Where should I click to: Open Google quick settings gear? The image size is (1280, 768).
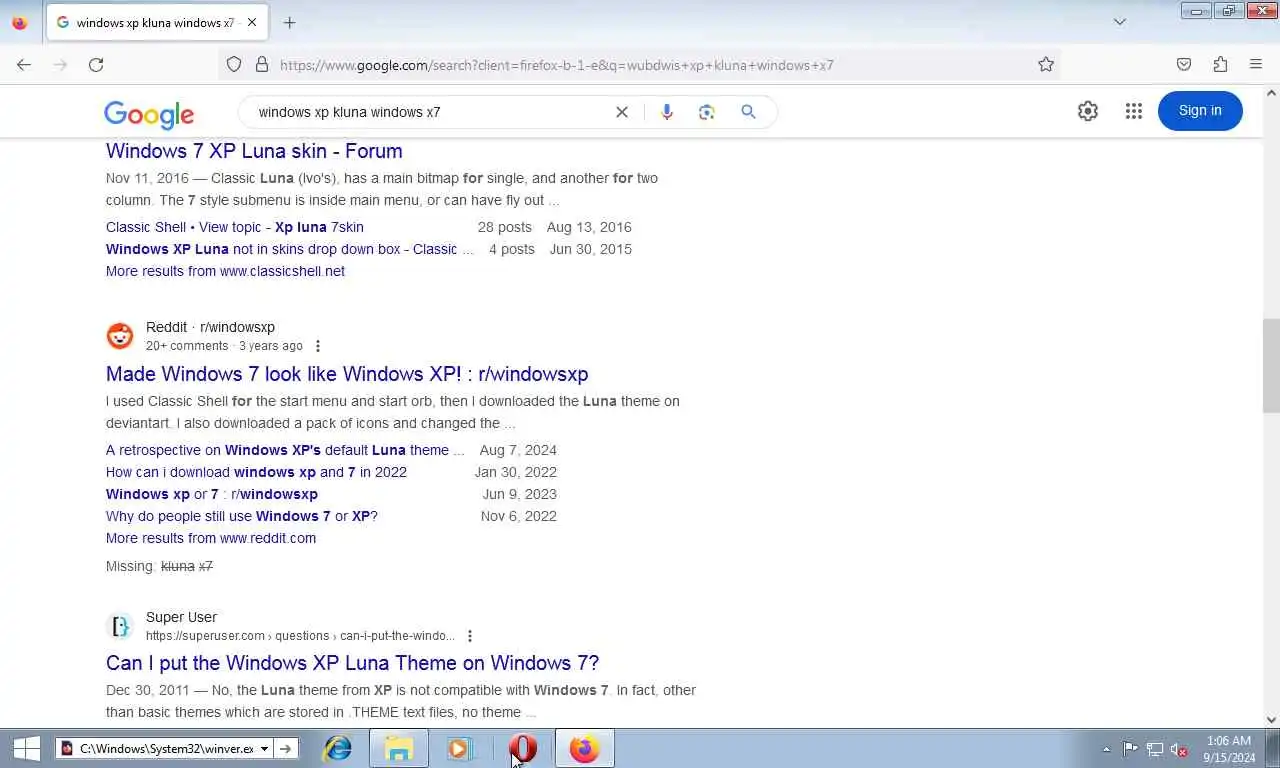coord(1088,111)
